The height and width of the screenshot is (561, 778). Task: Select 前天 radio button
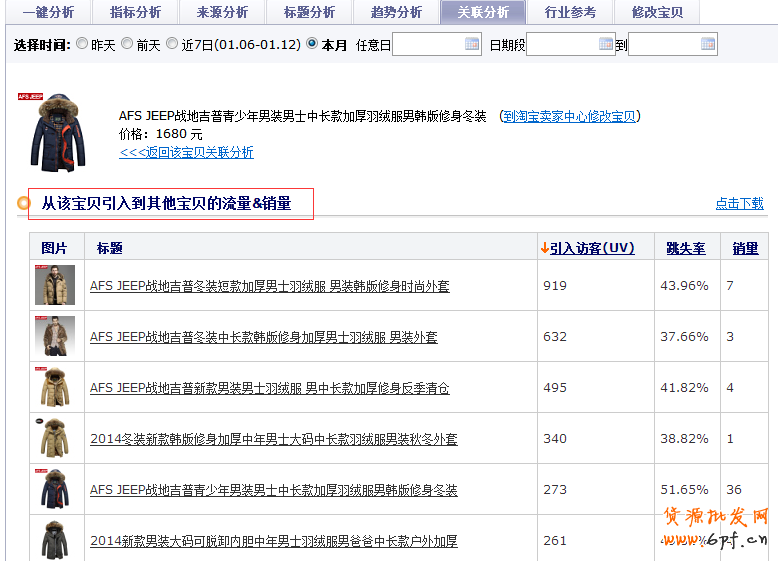click(127, 44)
